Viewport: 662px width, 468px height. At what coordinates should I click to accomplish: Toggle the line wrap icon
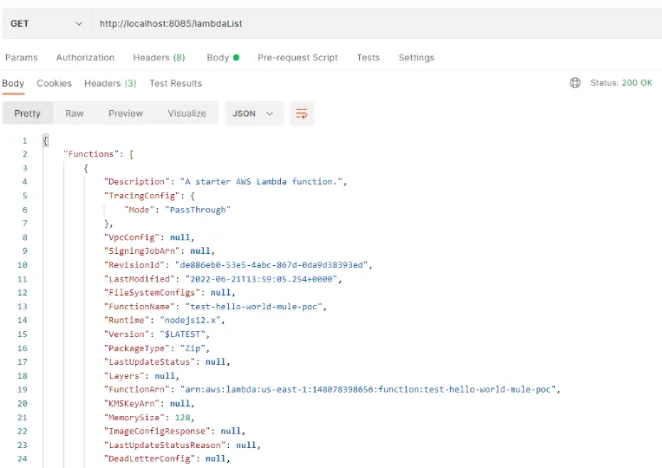[302, 114]
